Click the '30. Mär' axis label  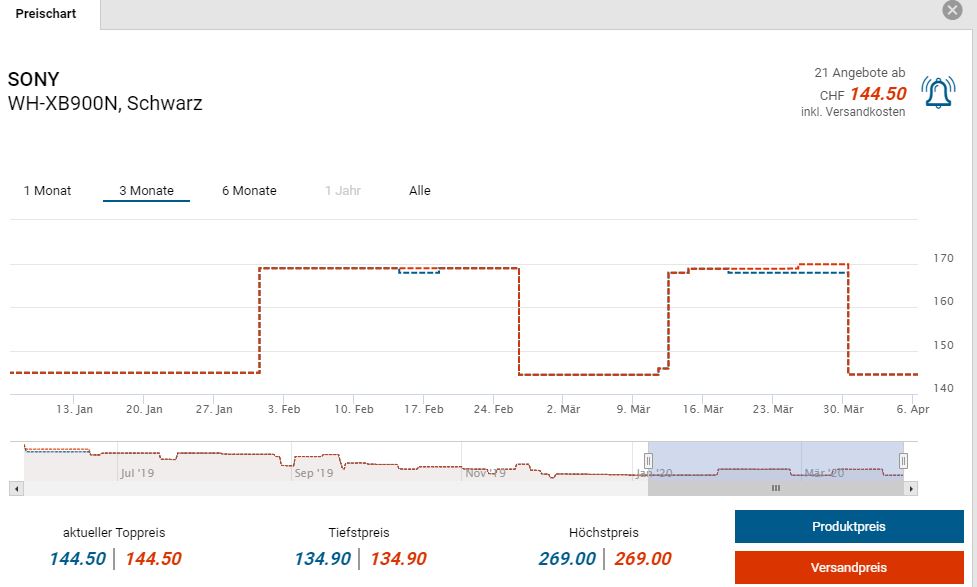[843, 409]
